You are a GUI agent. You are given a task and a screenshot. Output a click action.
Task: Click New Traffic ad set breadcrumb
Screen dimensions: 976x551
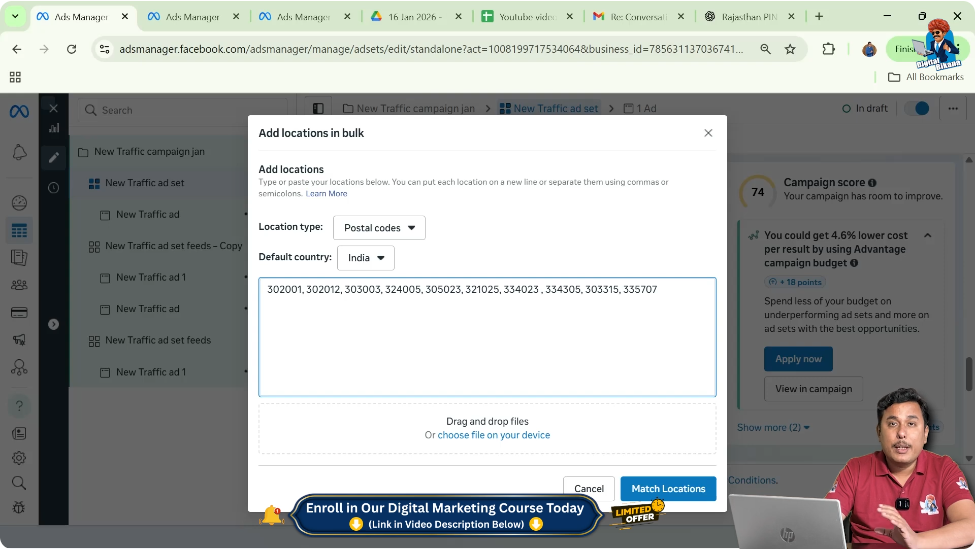pos(549,108)
